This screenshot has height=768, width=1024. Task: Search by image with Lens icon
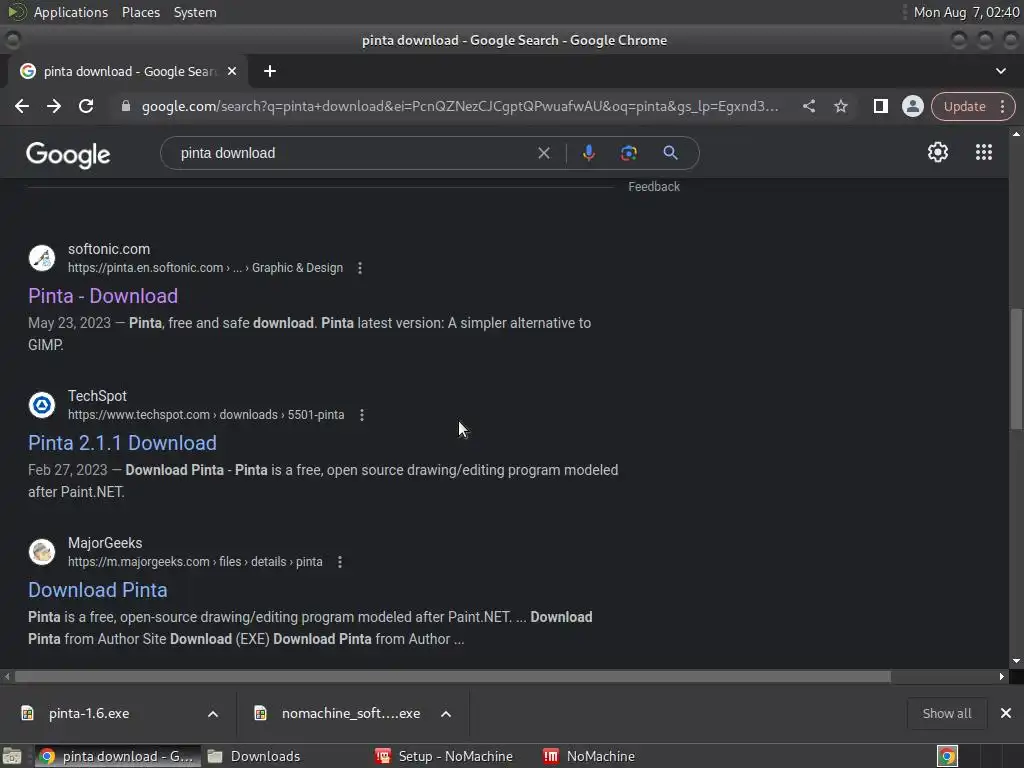click(x=628, y=153)
